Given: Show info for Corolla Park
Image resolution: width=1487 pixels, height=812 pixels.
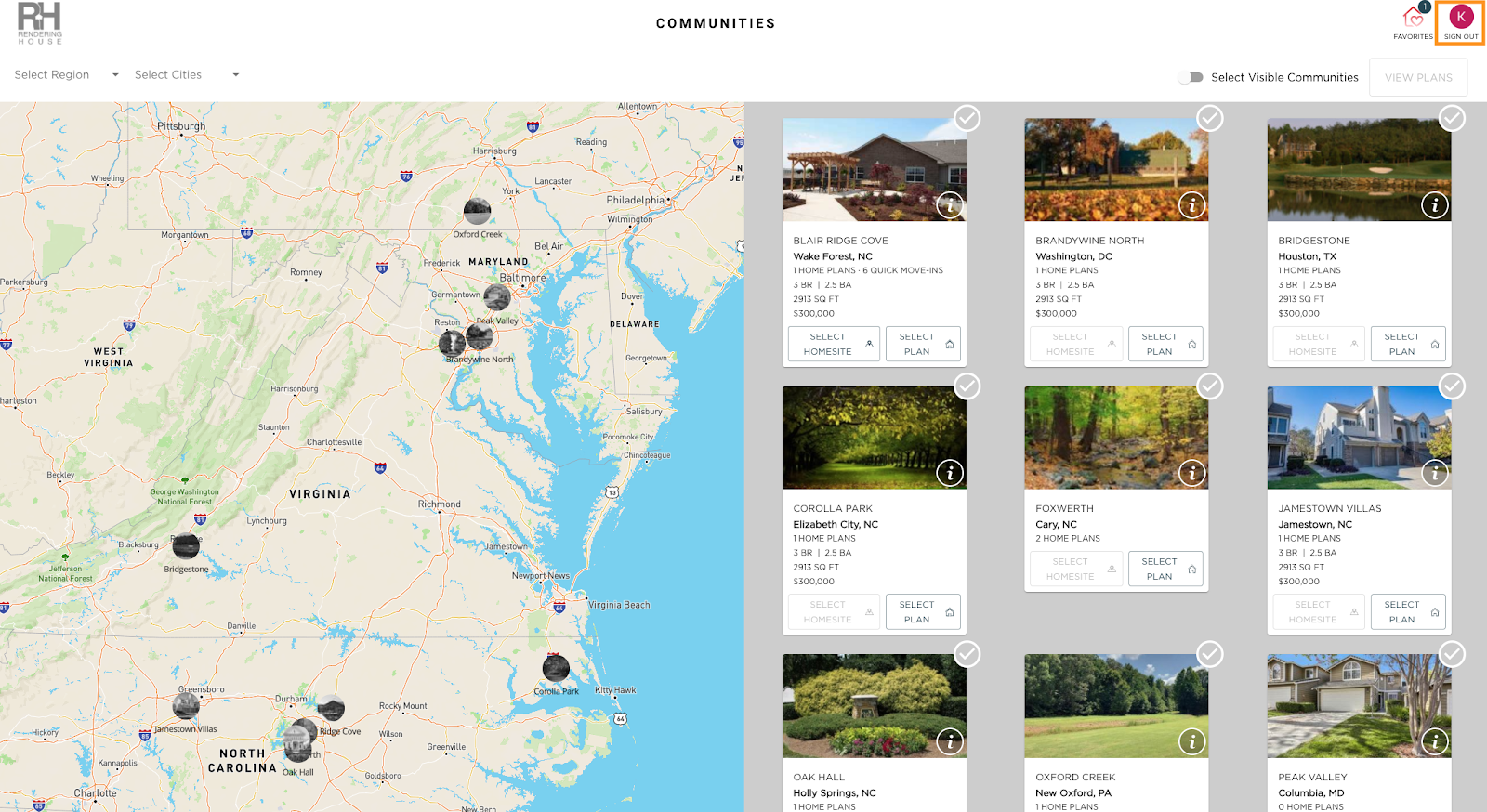Looking at the screenshot, I should pos(950,473).
